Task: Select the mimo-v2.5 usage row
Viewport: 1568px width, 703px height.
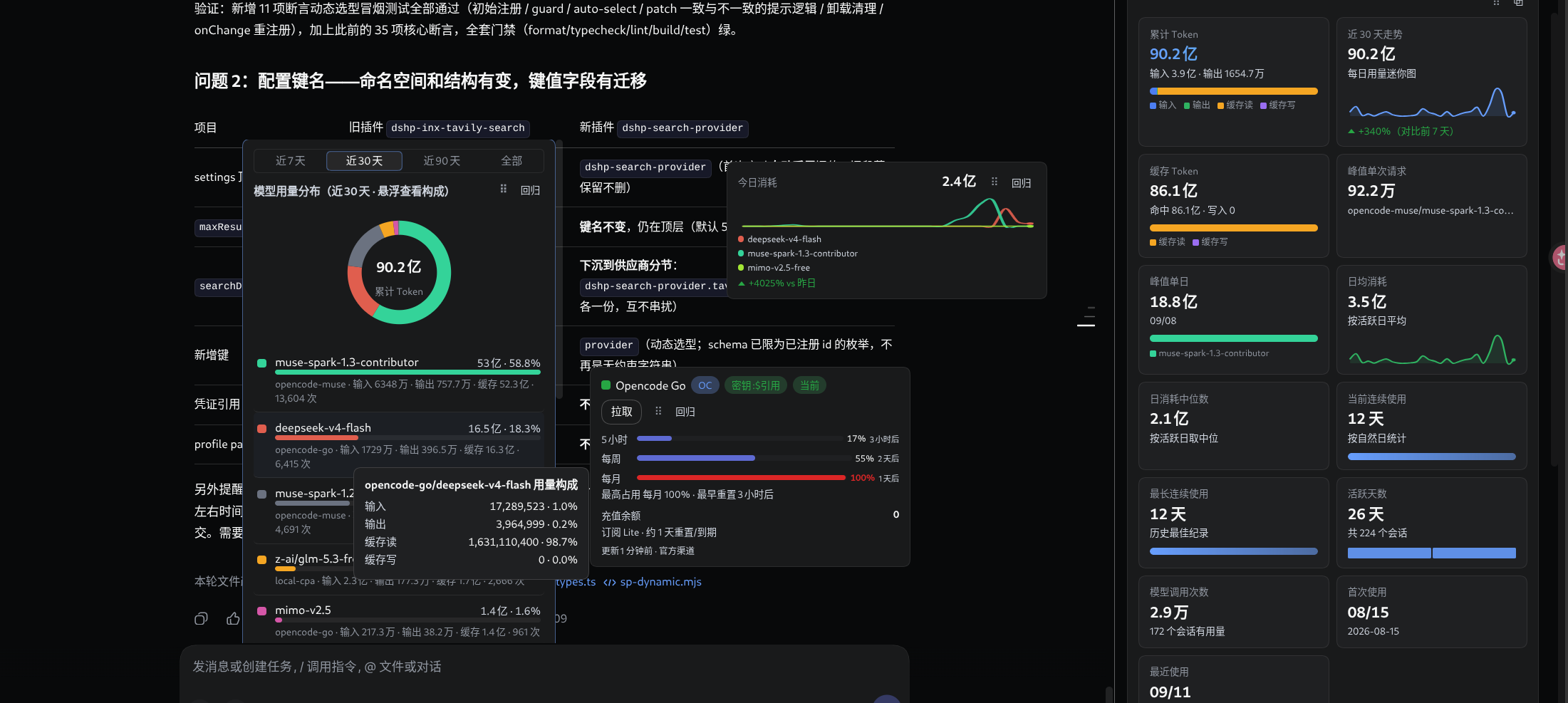Action: (x=399, y=620)
